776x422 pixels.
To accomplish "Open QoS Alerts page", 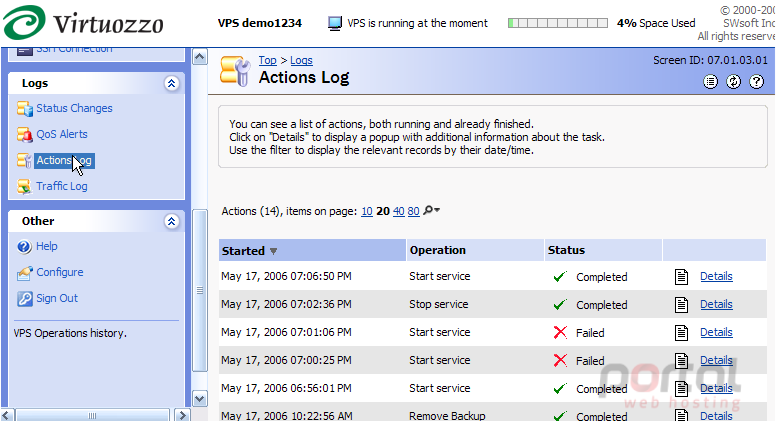I will (62, 135).
